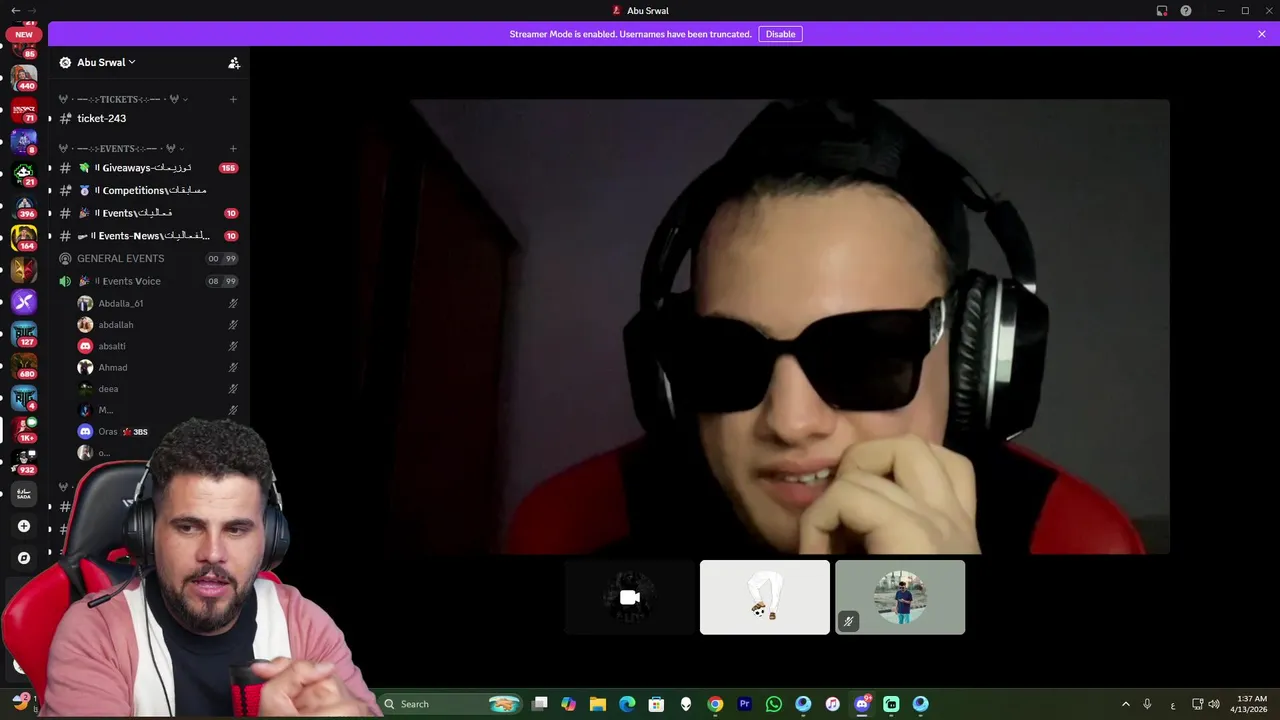
Task: Open the Competitions channel
Action: 148,190
